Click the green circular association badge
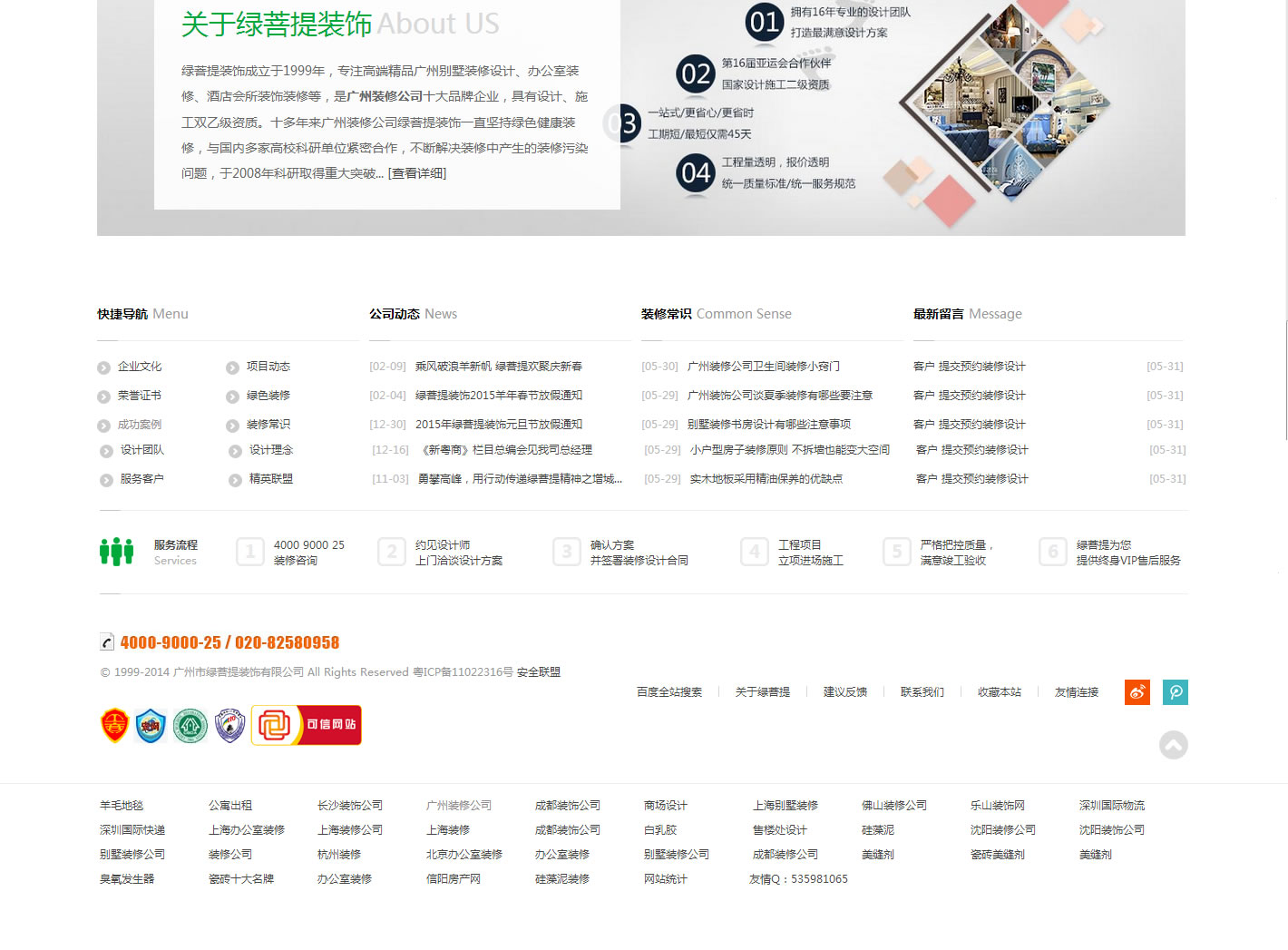Image resolution: width=1288 pixels, height=950 pixels. click(190, 726)
